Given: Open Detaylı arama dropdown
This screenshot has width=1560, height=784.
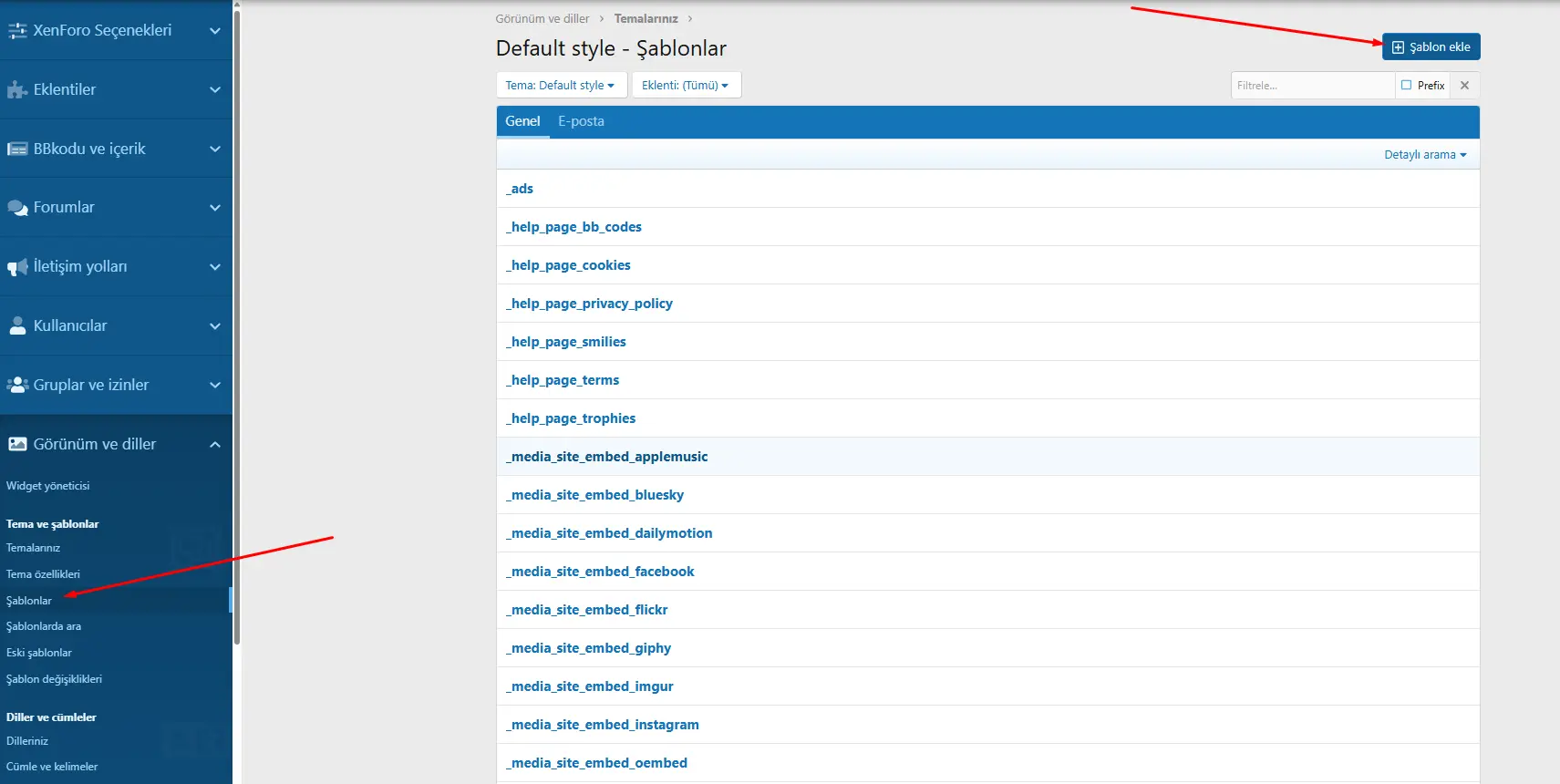Looking at the screenshot, I should 1425,155.
